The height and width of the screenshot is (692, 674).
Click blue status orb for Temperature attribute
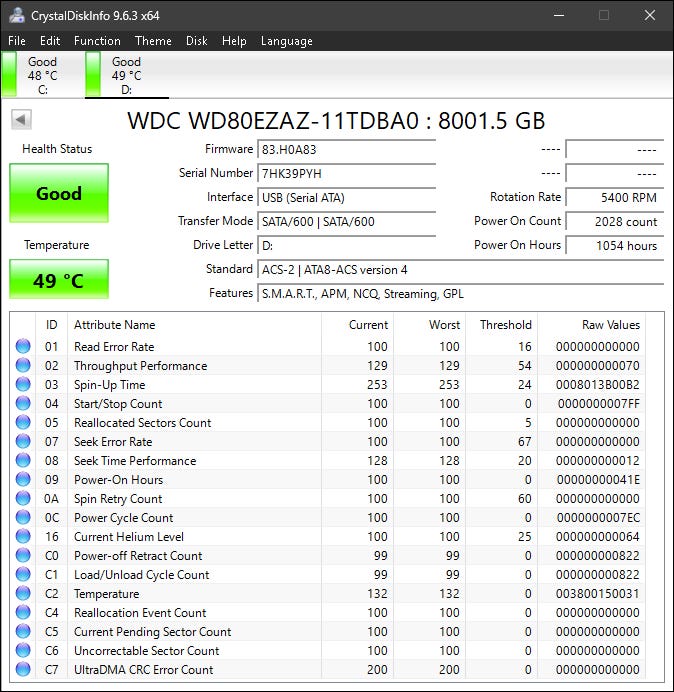[x=23, y=594]
